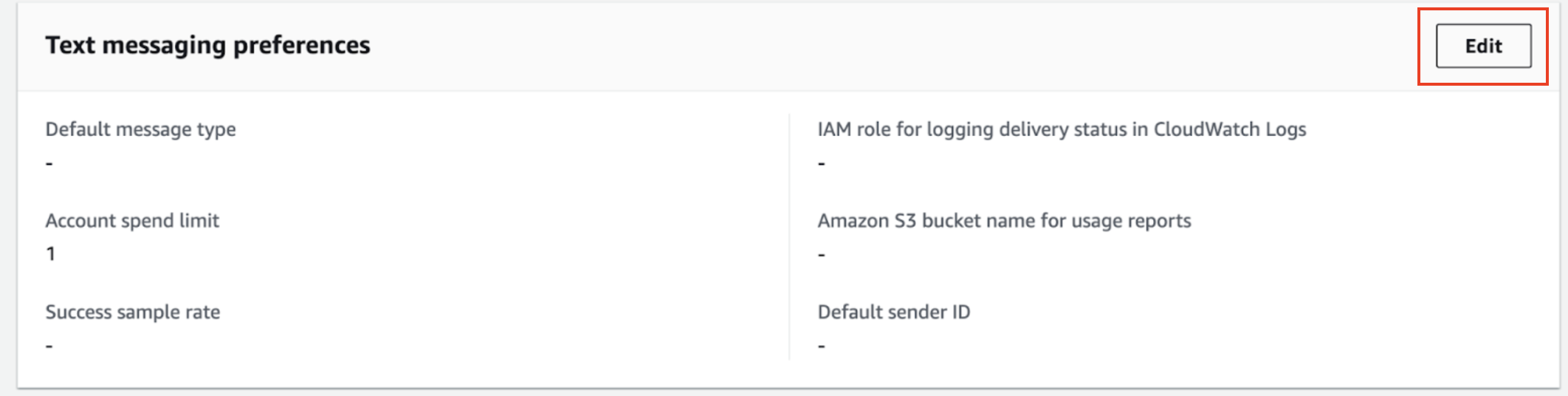1568x396 pixels.
Task: Click the dash value under Default message type
Action: pos(49,163)
